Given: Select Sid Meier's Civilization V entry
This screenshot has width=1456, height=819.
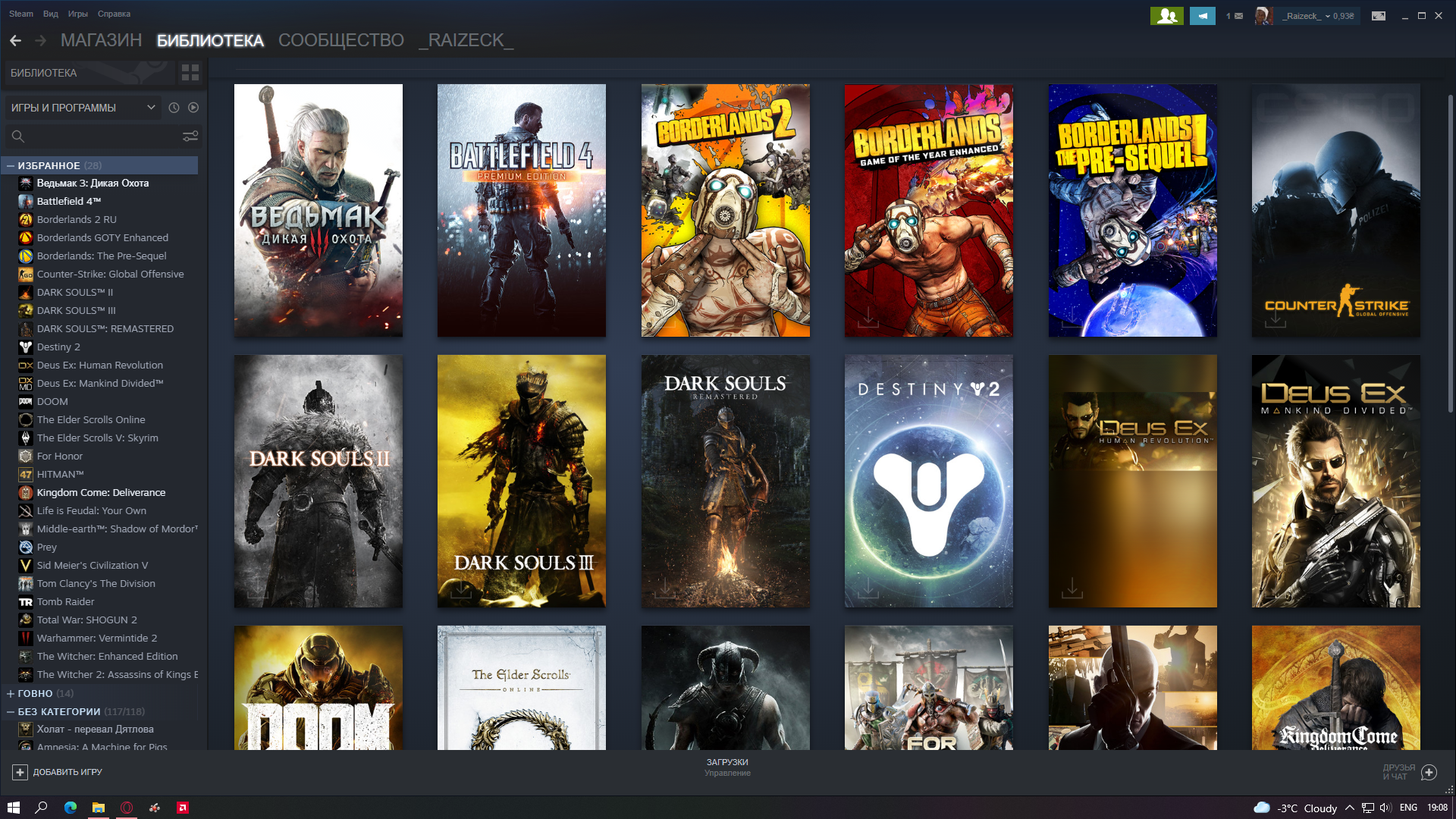Looking at the screenshot, I should tap(93, 565).
